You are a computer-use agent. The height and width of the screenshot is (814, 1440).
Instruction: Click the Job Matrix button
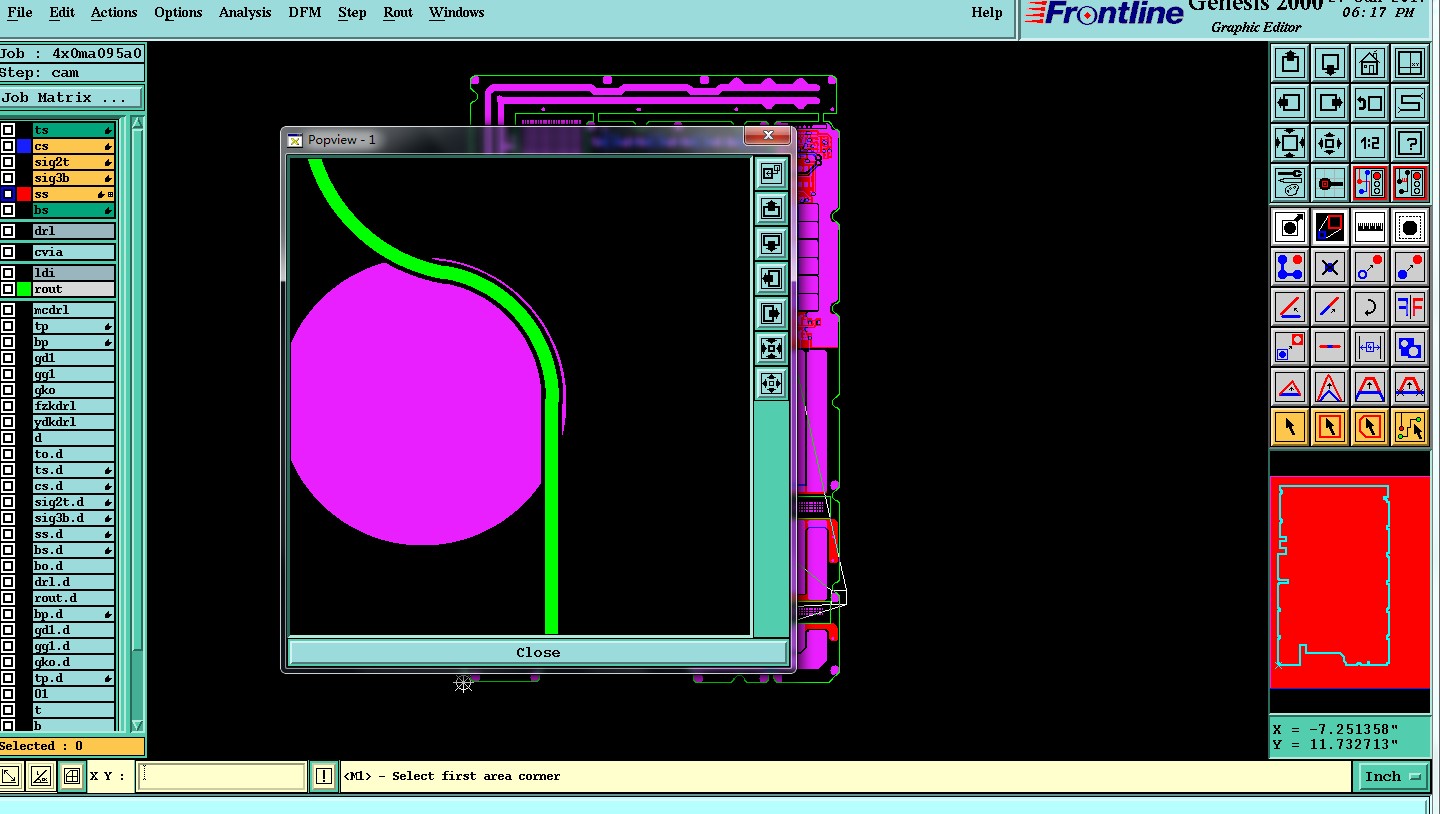pyautogui.click(x=71, y=98)
